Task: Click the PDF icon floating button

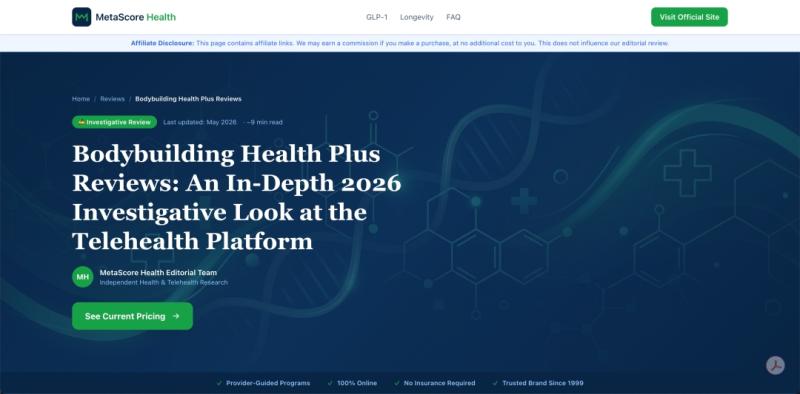Action: [775, 365]
